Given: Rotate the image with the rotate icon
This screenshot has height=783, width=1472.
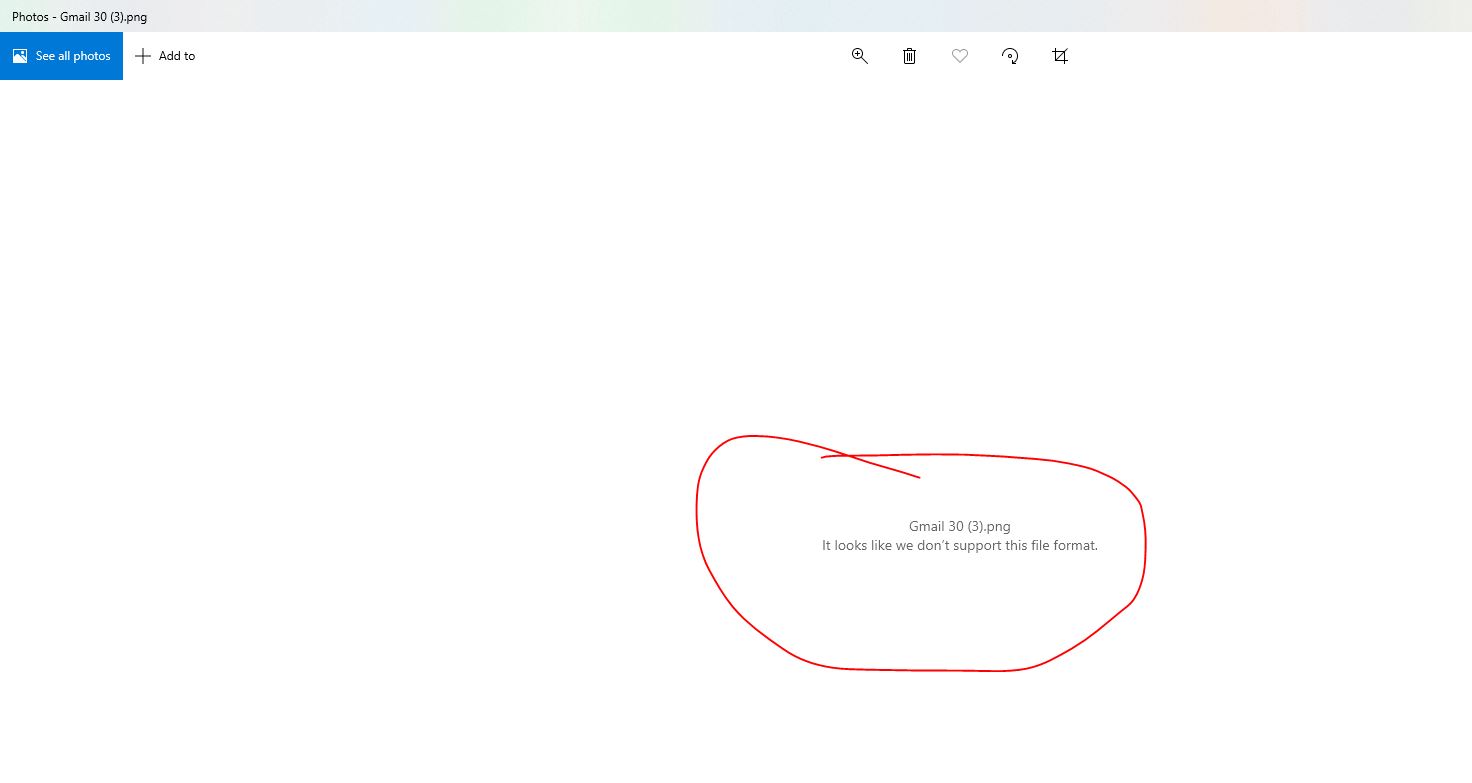Looking at the screenshot, I should 1010,56.
